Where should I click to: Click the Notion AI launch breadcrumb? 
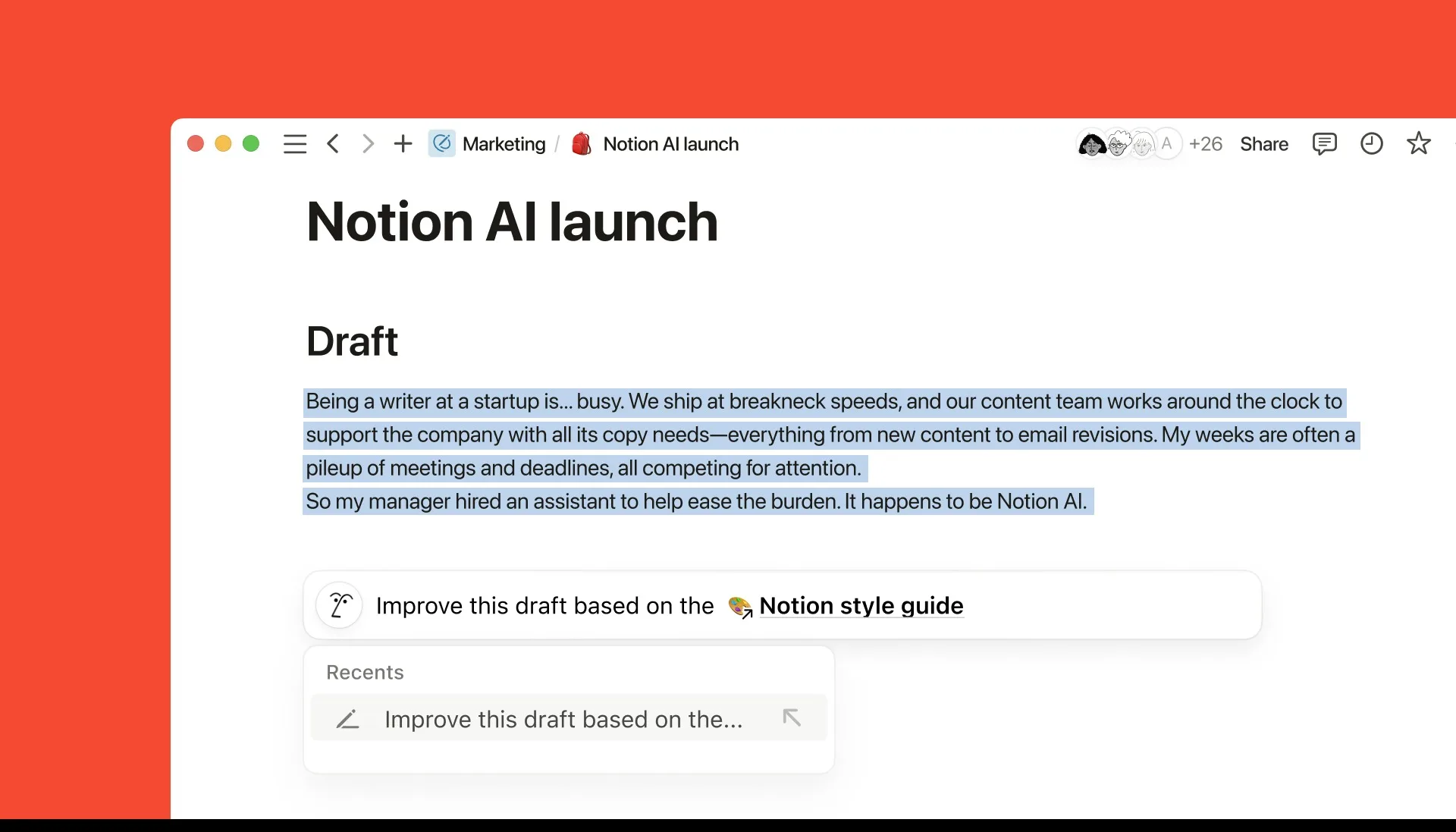(670, 144)
